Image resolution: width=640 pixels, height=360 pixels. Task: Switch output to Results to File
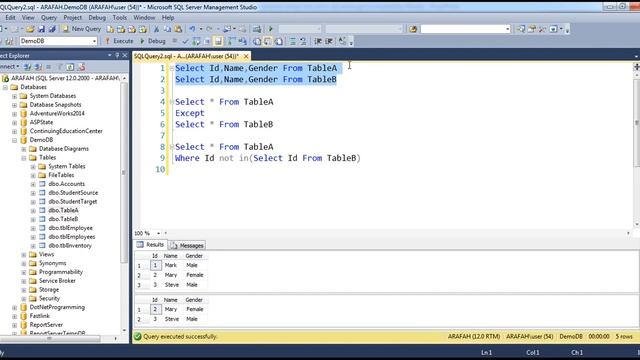tap(279, 41)
